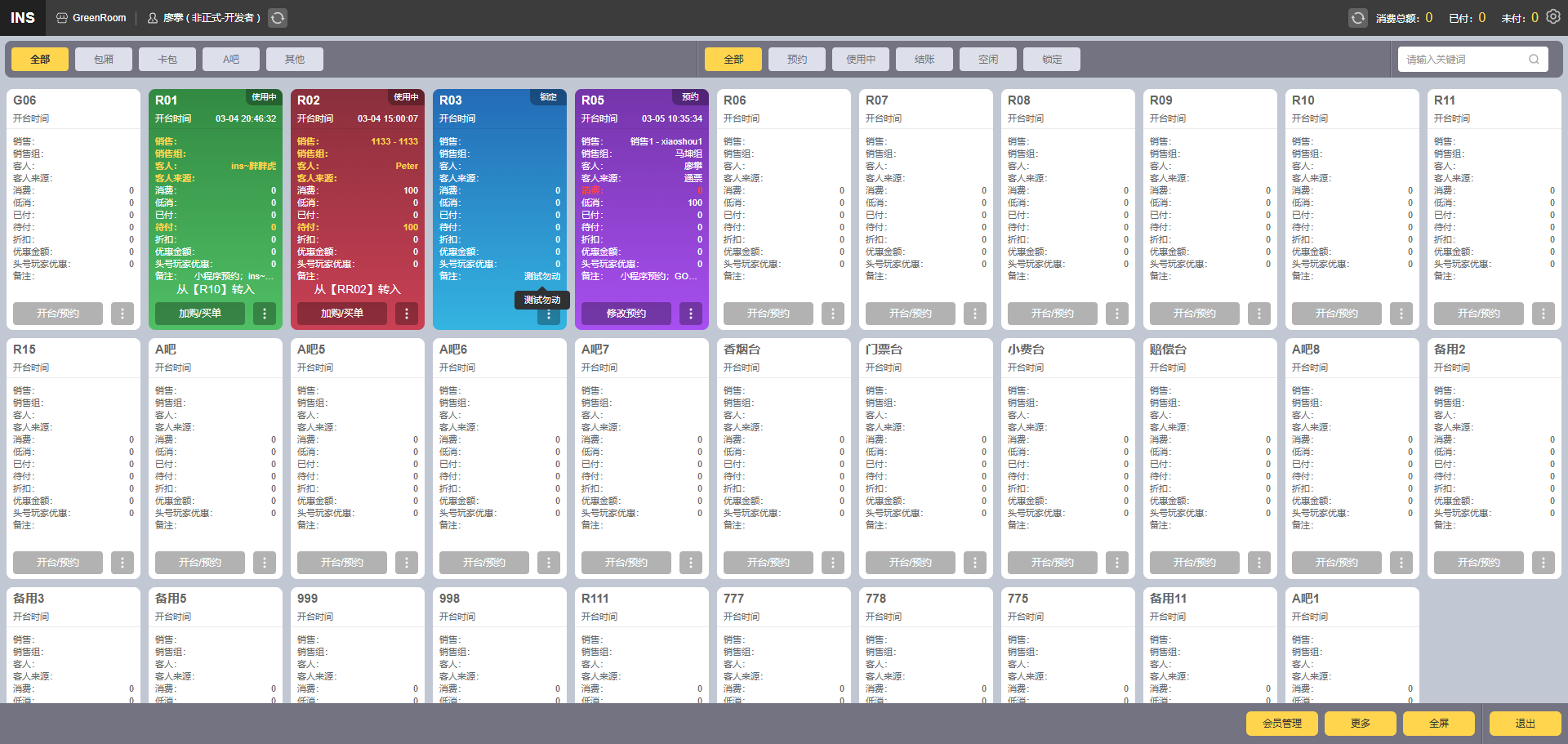Screen dimensions: 1568x744
Task: Show only 锁定 status rooms
Action: [x=1052, y=60]
